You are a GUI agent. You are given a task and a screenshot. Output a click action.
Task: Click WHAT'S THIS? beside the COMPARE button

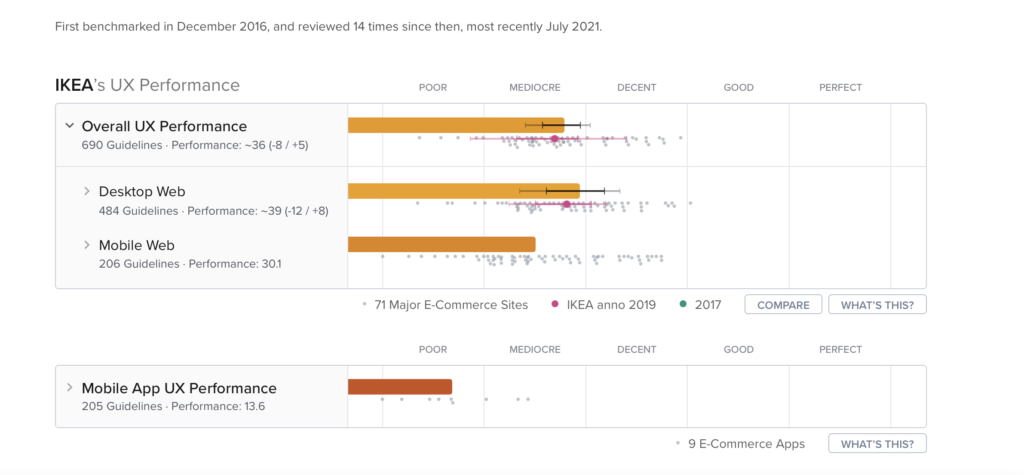pos(877,304)
